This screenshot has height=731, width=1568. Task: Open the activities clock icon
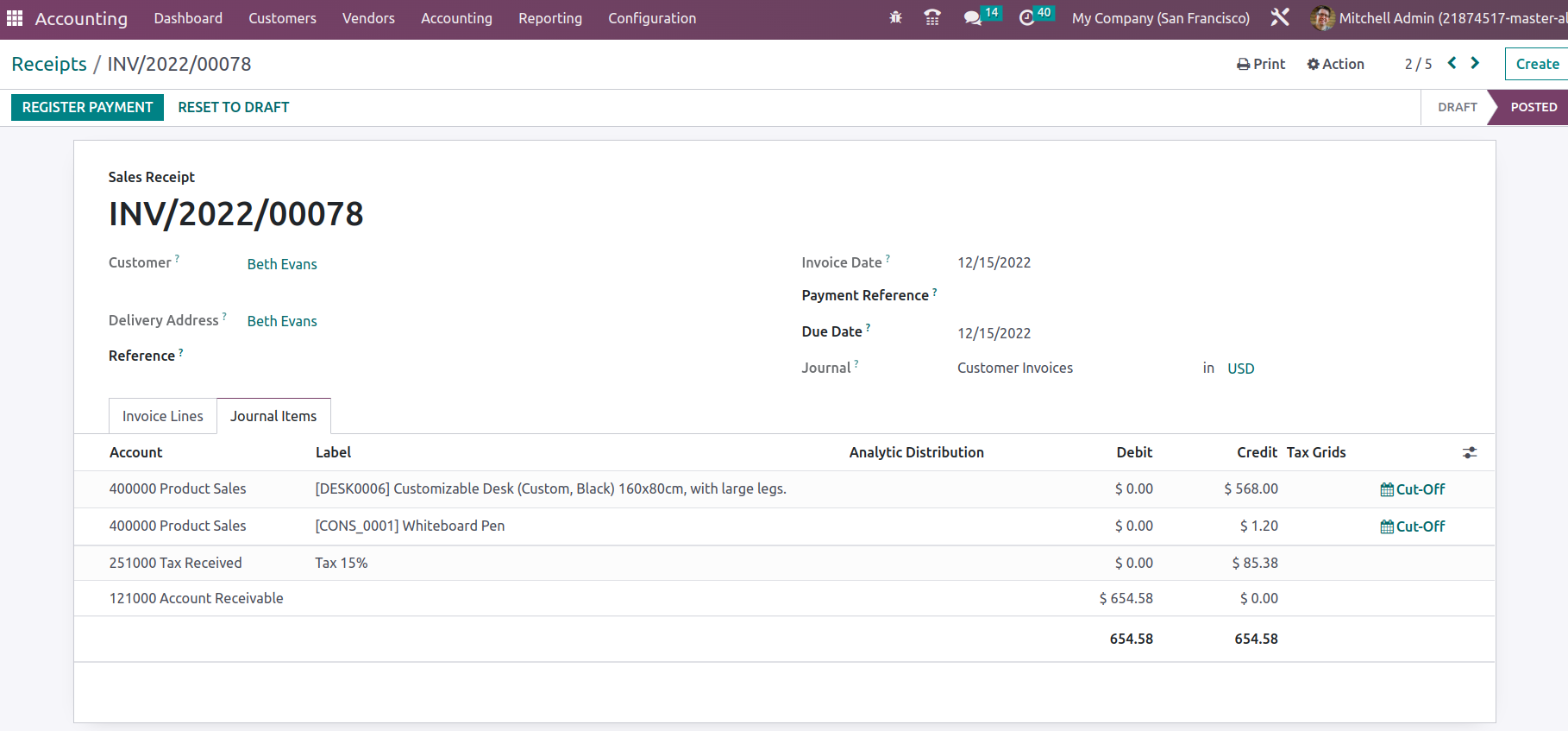pyautogui.click(x=1026, y=18)
